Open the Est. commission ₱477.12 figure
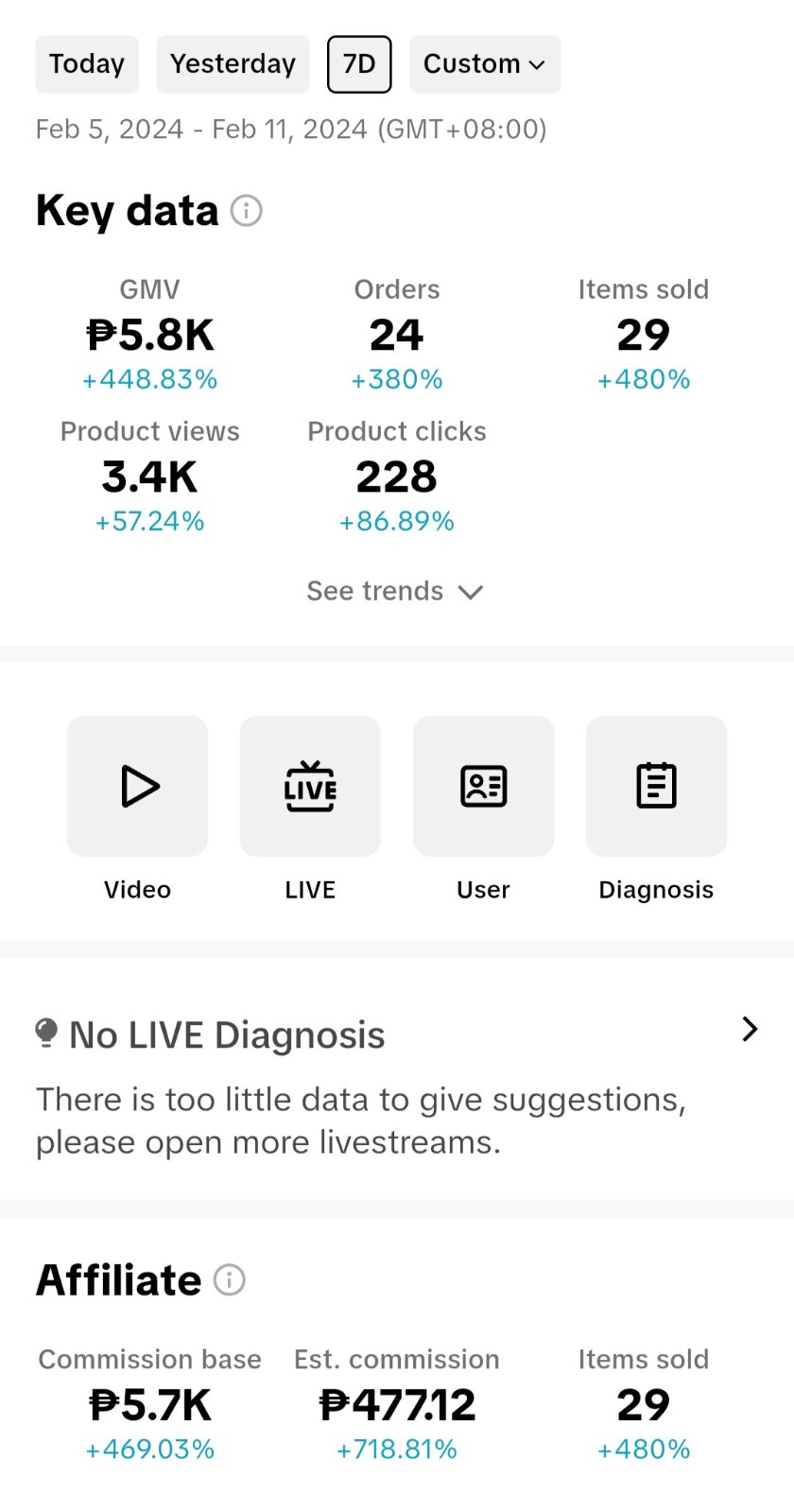The height and width of the screenshot is (1512, 794). pos(397,1405)
